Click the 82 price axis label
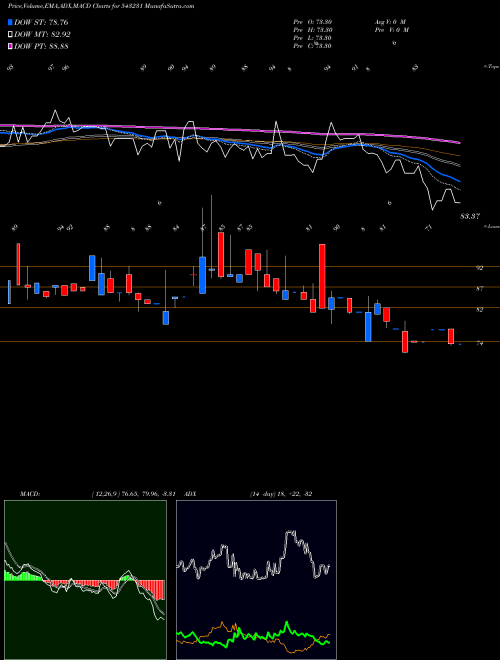Viewport: 500px width, 660px height. point(479,309)
